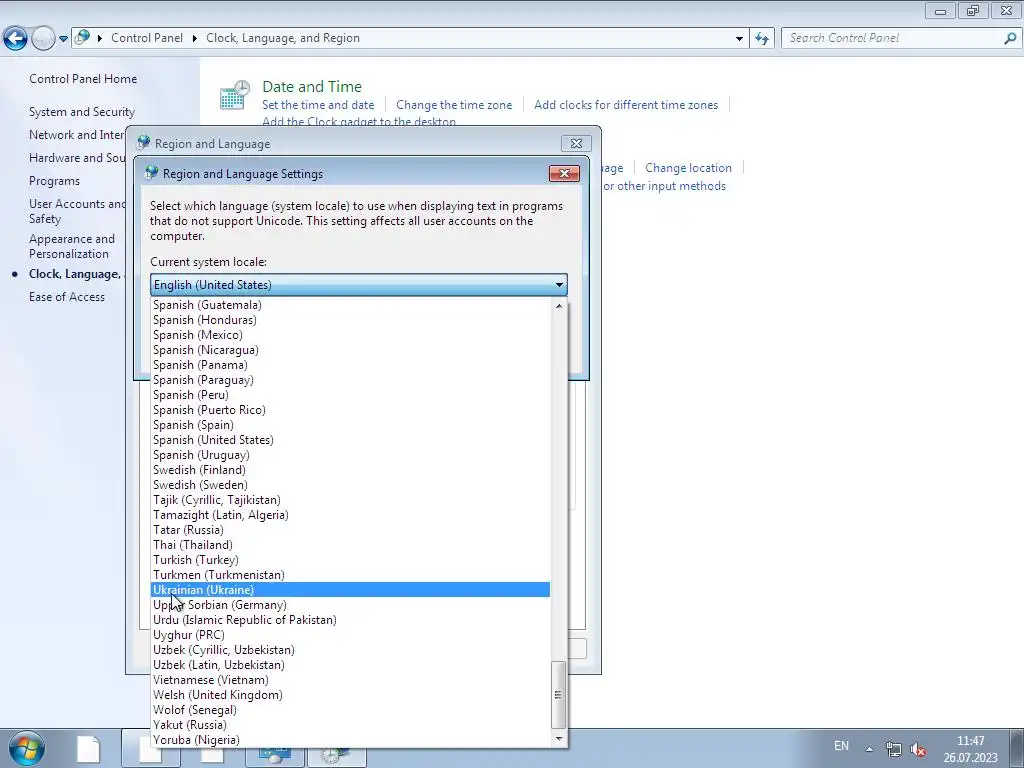Open Set the time and date
Image resolution: width=1024 pixels, height=768 pixels.
tap(318, 104)
